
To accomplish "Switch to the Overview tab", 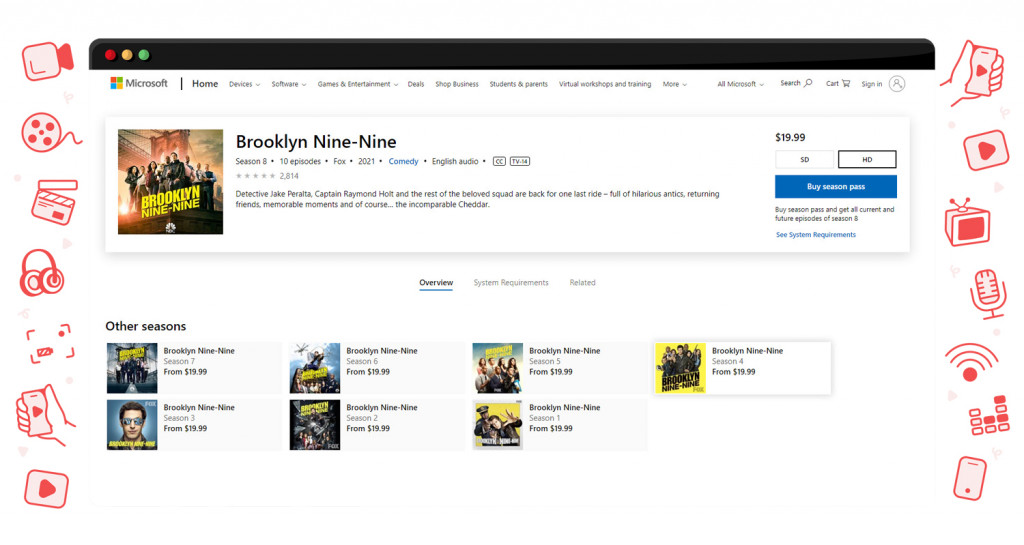I will [x=436, y=283].
